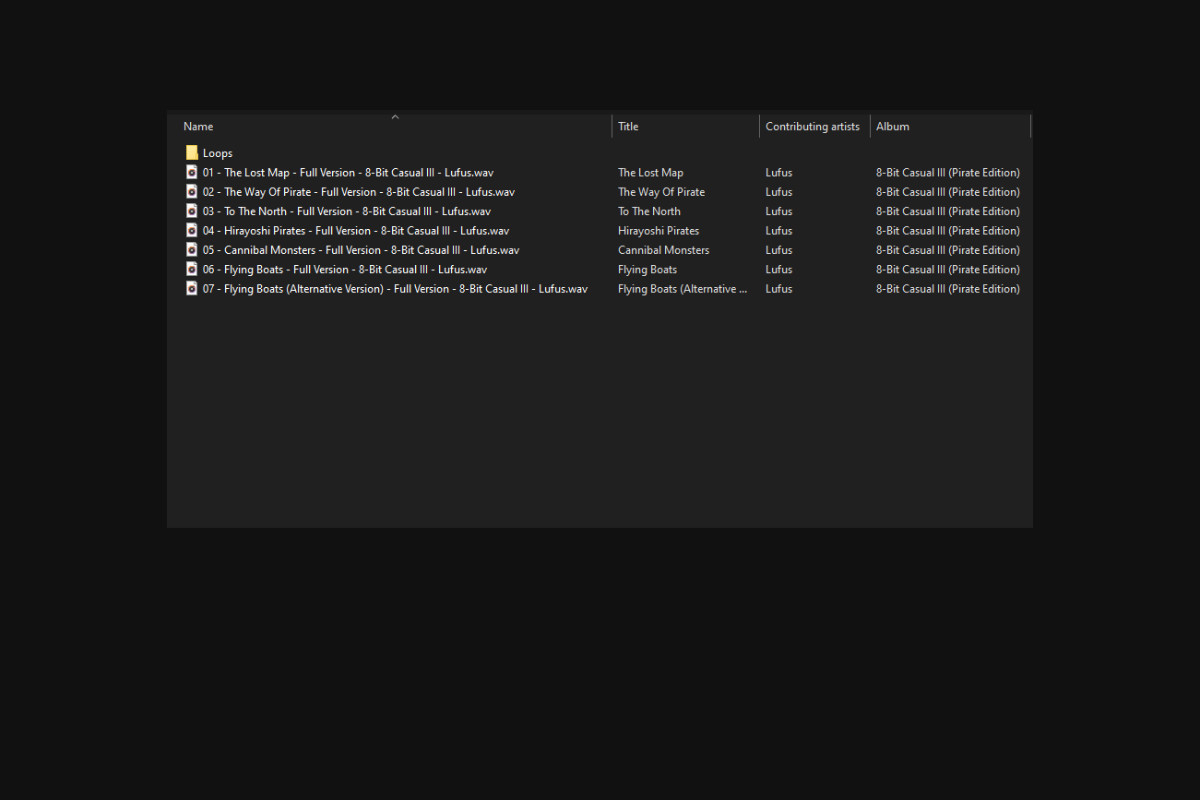The image size is (1200, 800).
Task: Click the wav icon beside 03 - To The North
Action: (x=192, y=211)
